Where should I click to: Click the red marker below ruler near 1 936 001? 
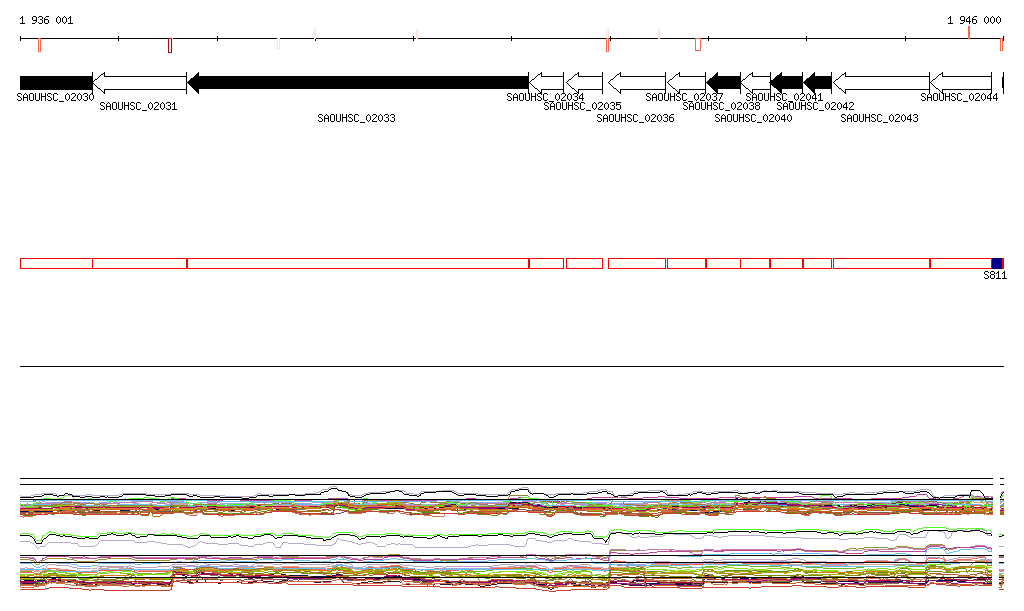click(x=40, y=45)
